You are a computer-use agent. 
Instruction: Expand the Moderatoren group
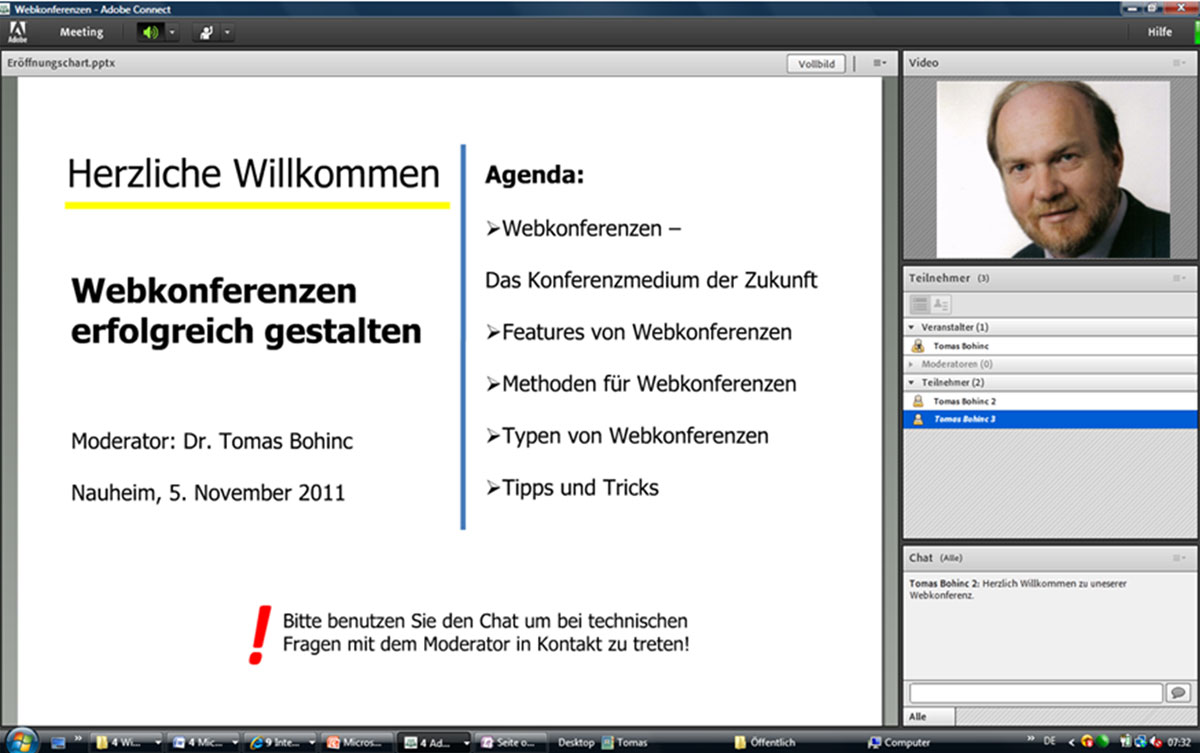[912, 364]
